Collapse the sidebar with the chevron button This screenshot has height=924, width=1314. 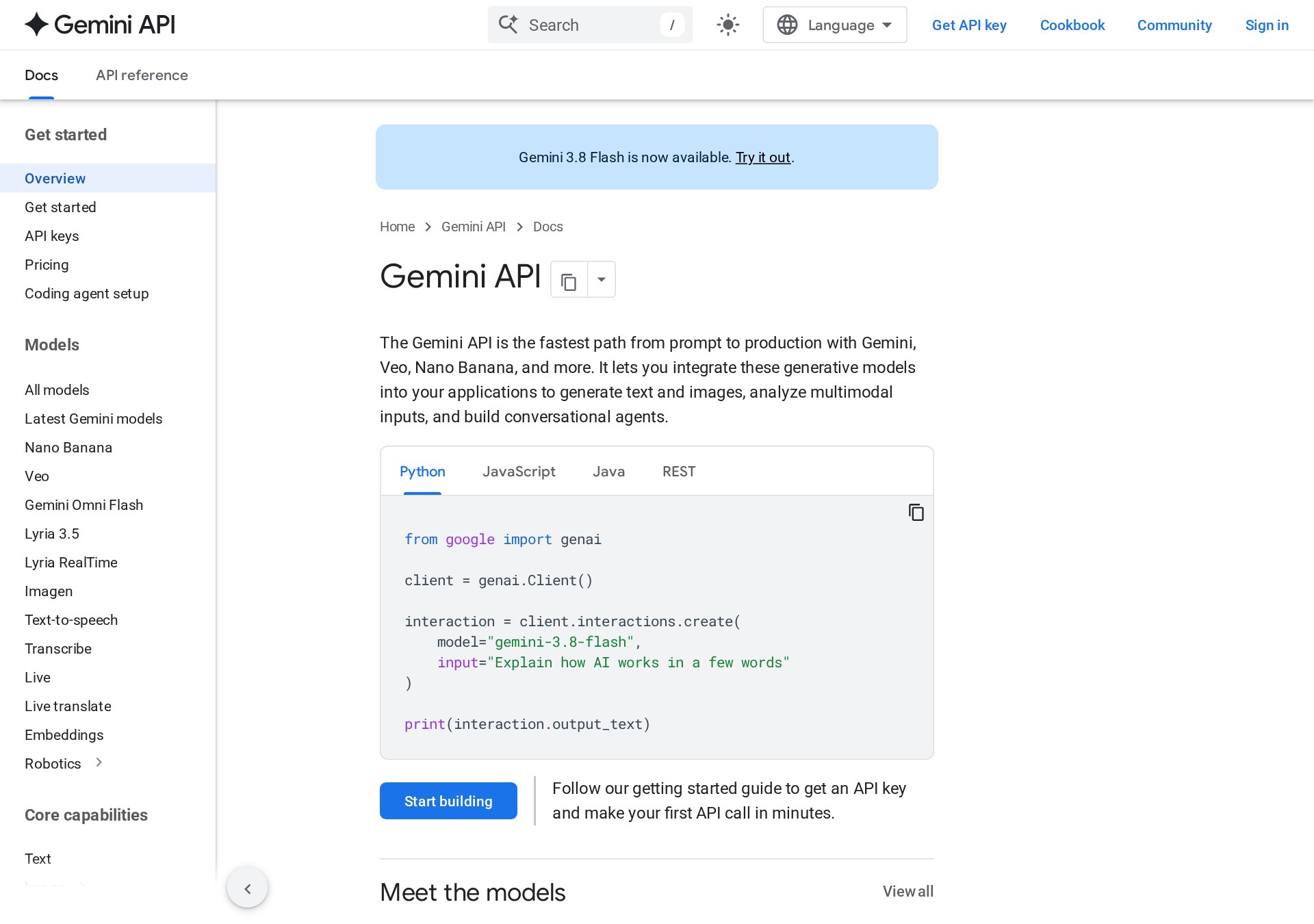click(x=247, y=888)
